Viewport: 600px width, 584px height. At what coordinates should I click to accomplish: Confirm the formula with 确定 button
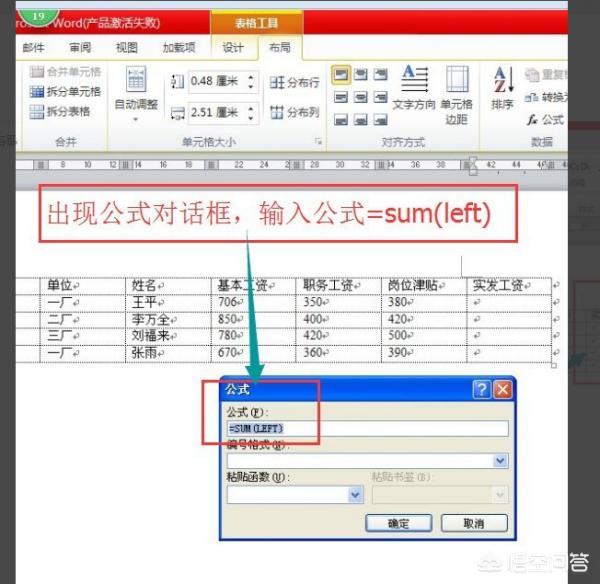click(398, 523)
